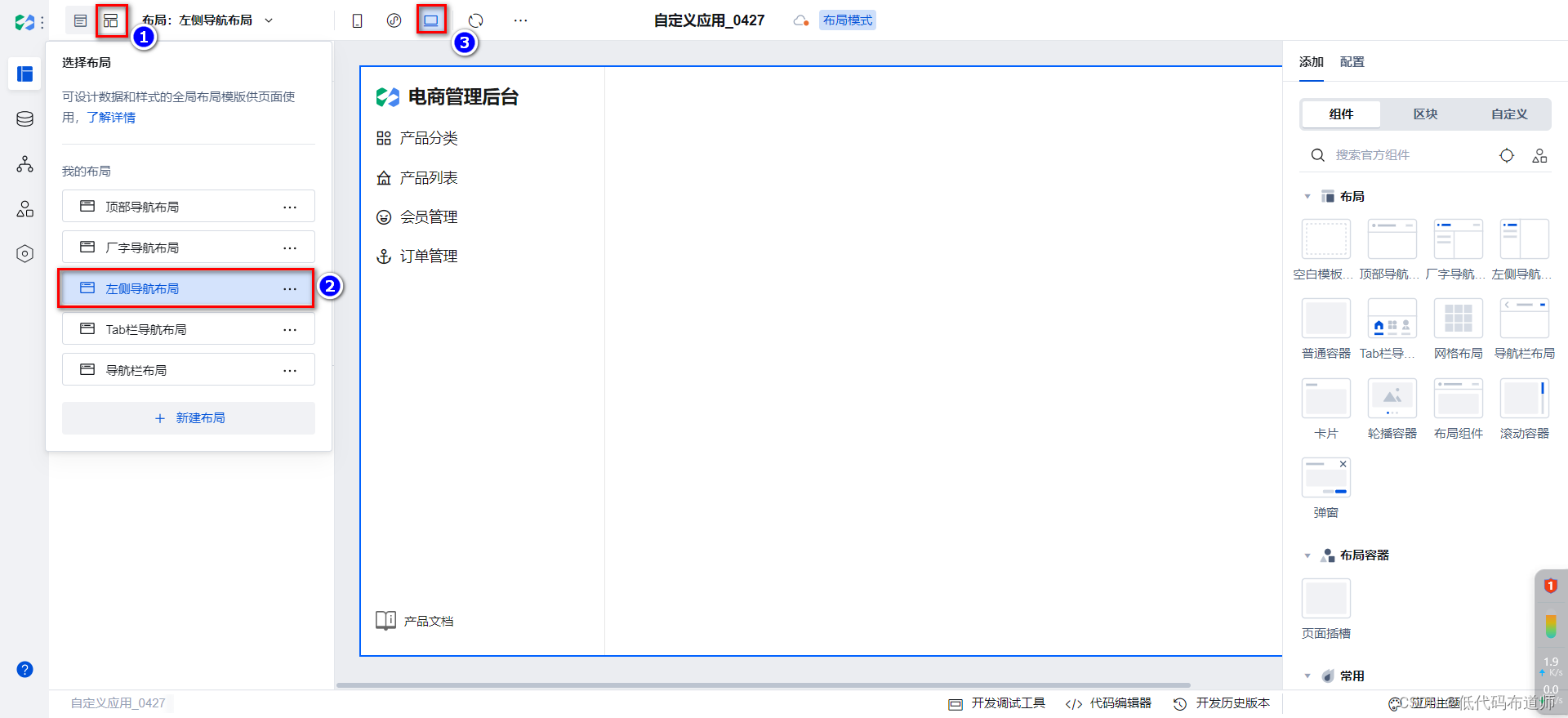The image size is (1568, 718).
Task: Select 厂字导航布局 from my layouts
Action: tap(189, 248)
